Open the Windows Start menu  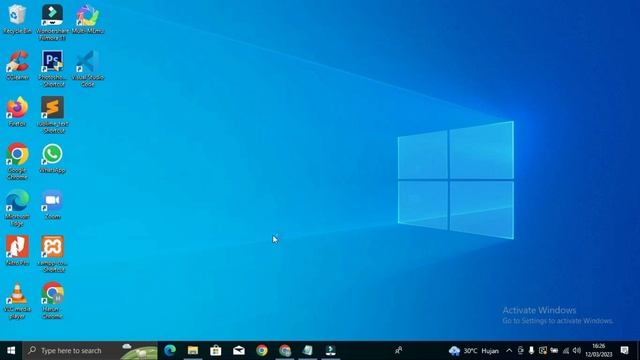[x=11, y=351]
